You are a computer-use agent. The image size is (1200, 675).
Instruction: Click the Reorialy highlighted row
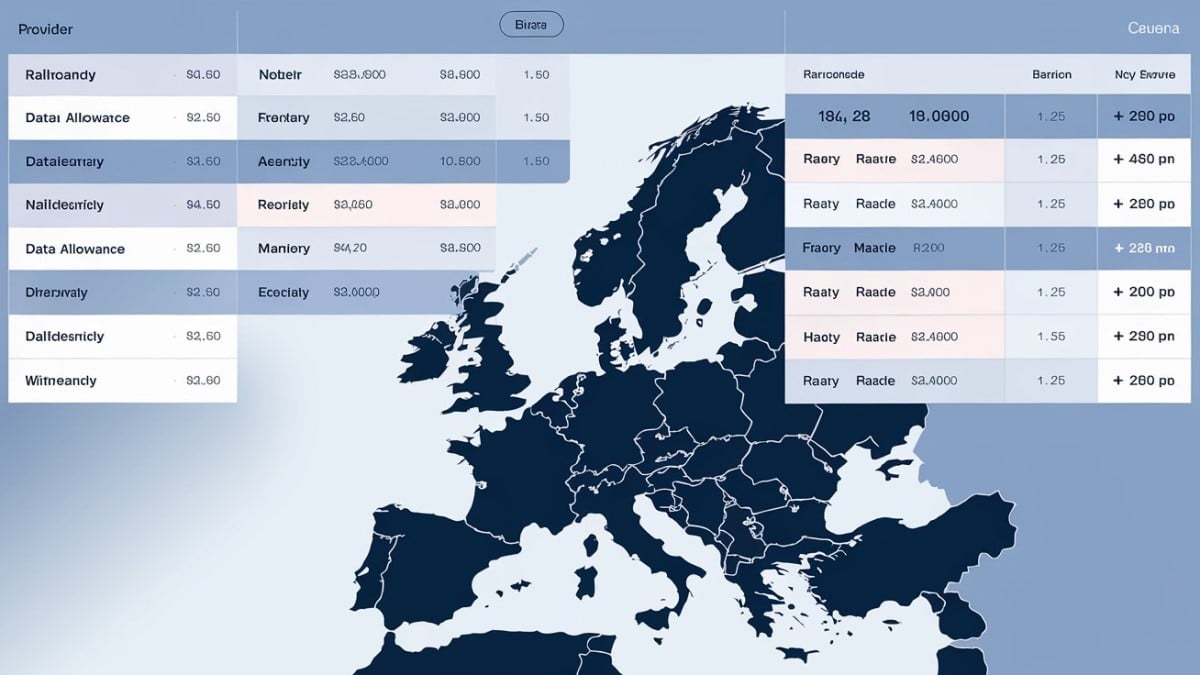[x=366, y=205]
